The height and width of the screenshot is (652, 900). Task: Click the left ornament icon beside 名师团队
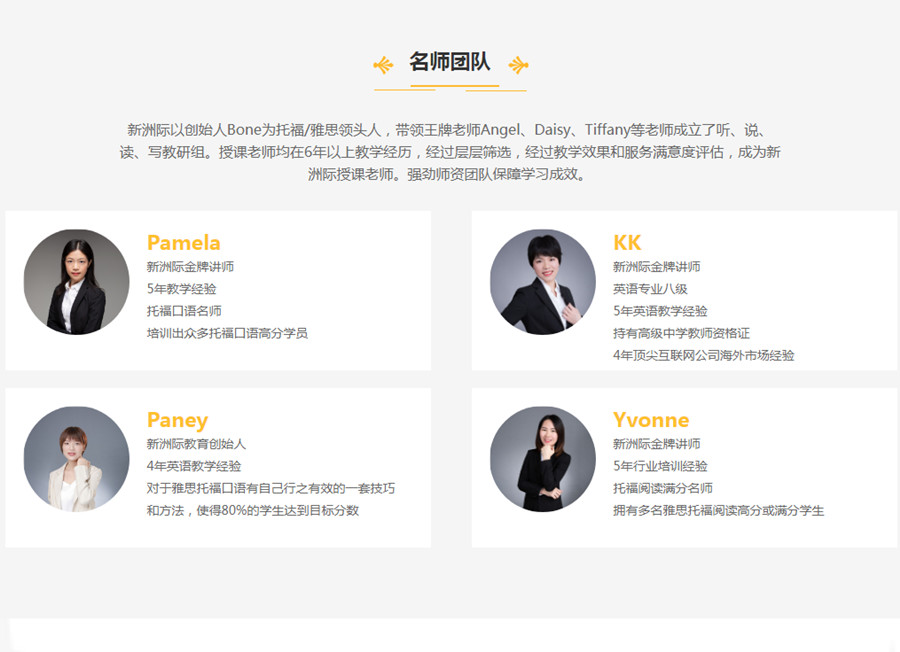pos(383,66)
